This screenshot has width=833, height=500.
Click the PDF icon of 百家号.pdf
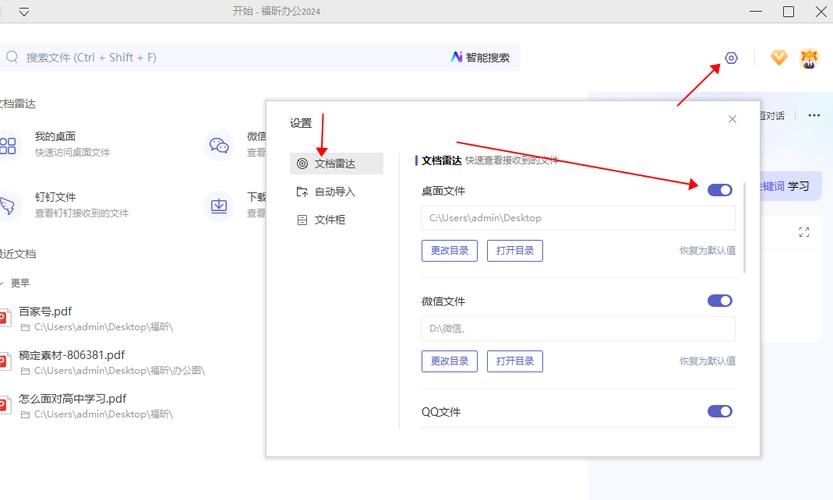click(4, 318)
